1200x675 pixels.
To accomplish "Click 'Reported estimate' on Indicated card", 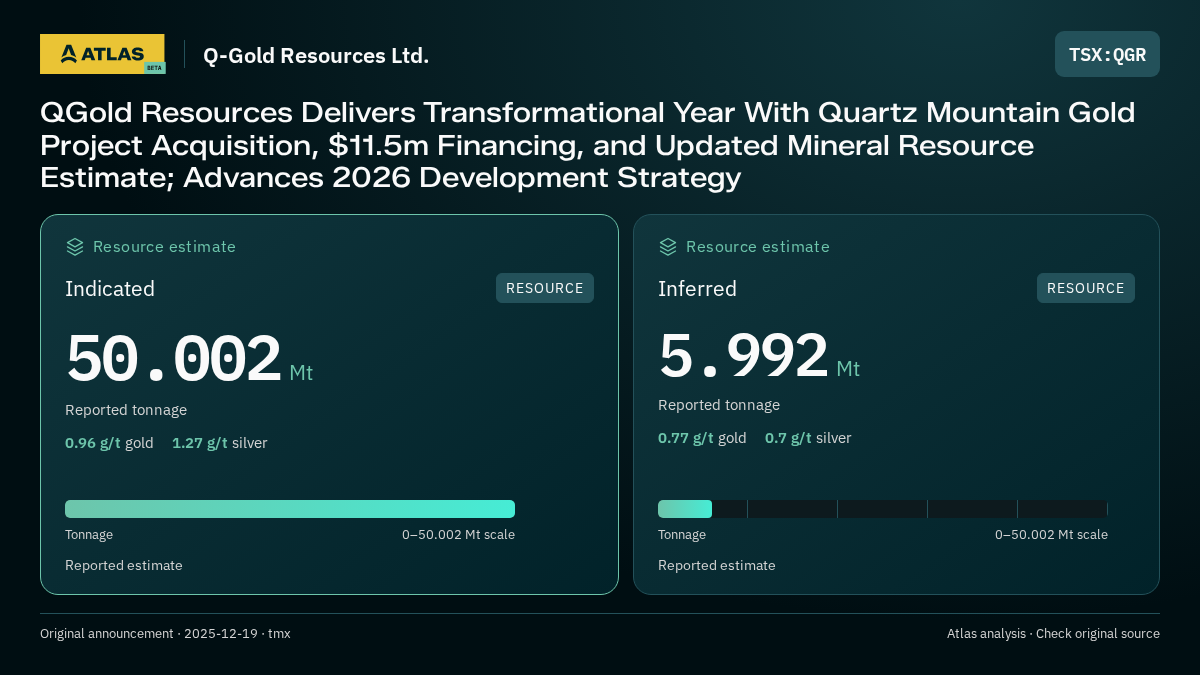I will click(124, 566).
